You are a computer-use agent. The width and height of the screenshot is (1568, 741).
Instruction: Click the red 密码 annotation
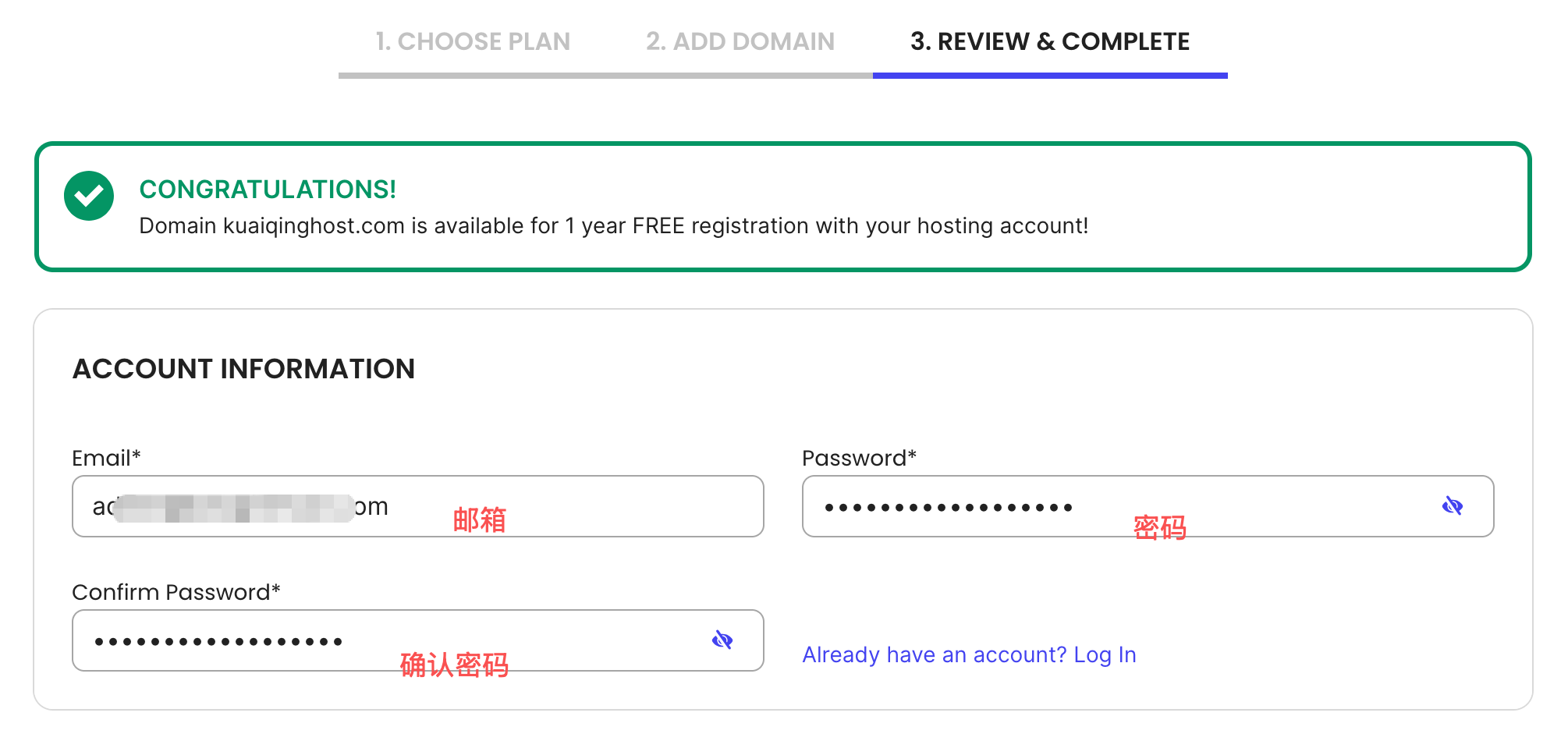pyautogui.click(x=1159, y=528)
